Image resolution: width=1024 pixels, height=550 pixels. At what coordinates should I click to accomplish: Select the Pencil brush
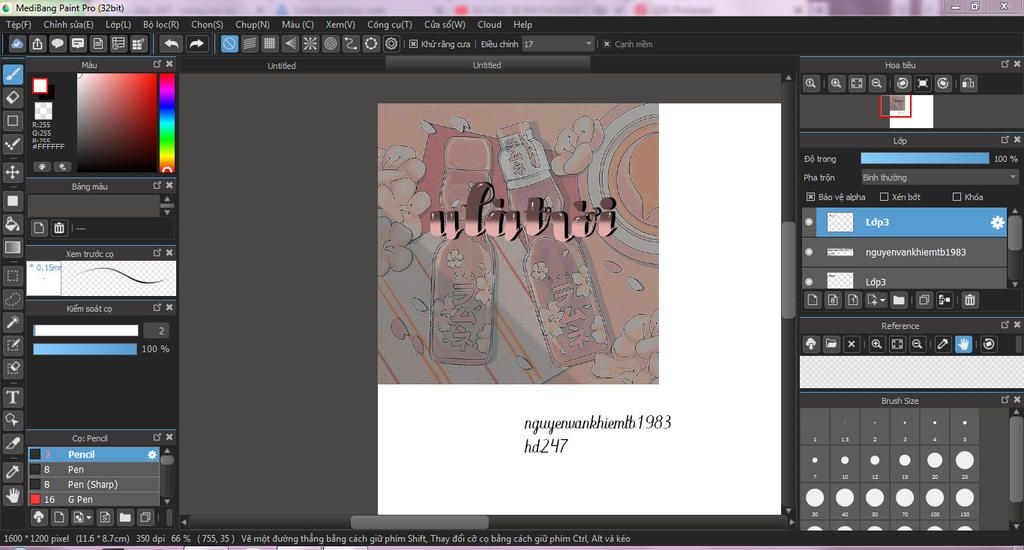point(93,454)
